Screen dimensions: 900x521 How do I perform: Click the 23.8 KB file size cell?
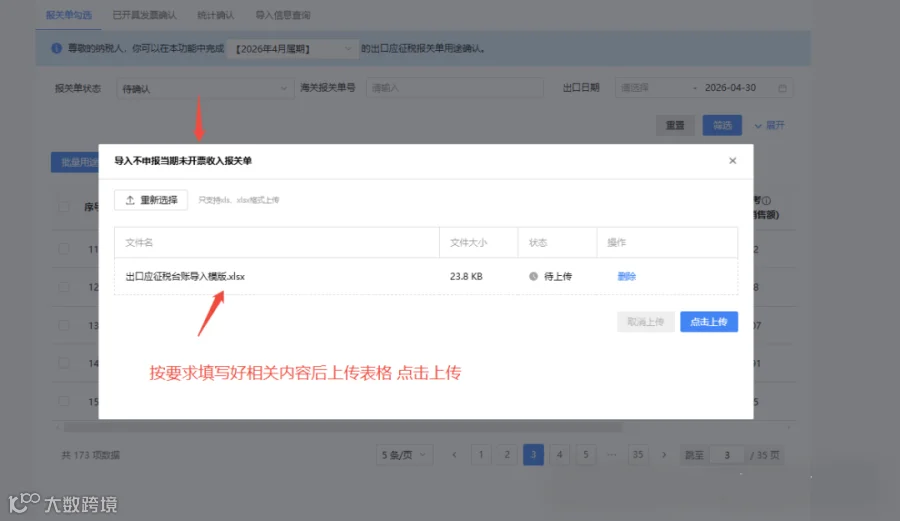click(x=466, y=277)
